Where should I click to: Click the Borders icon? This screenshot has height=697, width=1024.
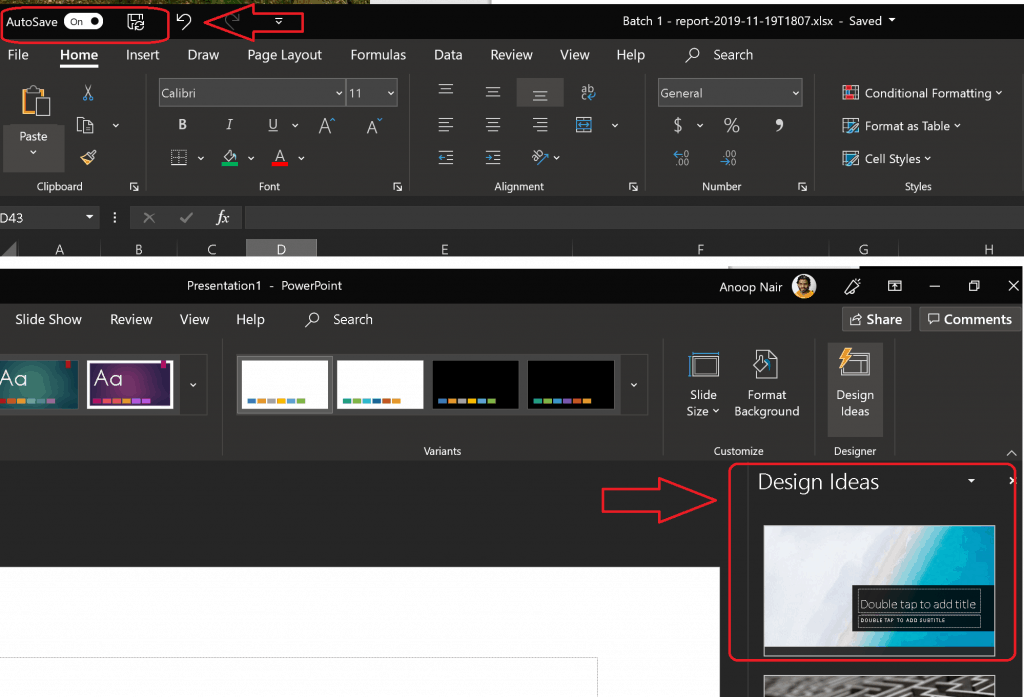(179, 157)
